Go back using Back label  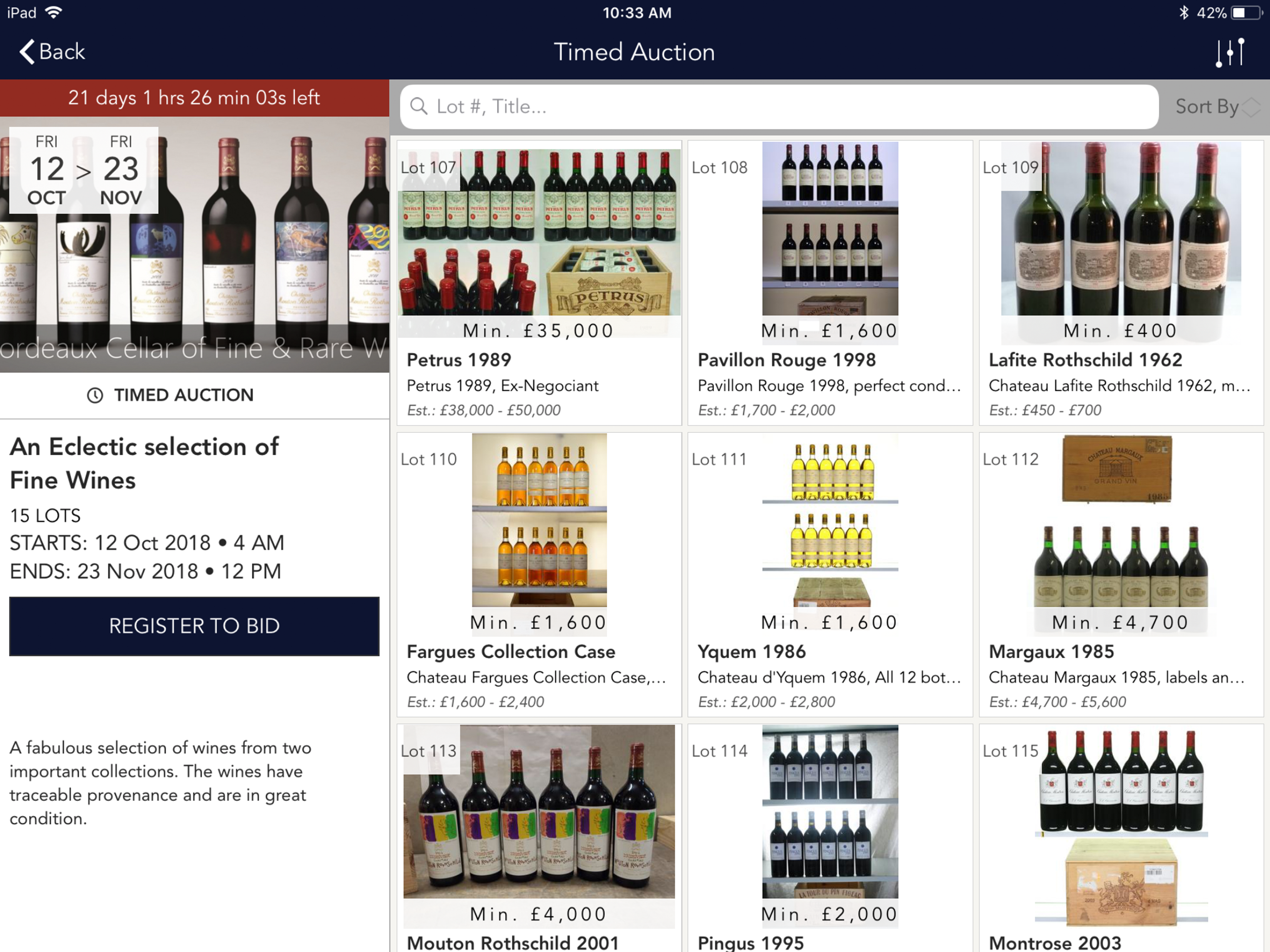tap(62, 52)
